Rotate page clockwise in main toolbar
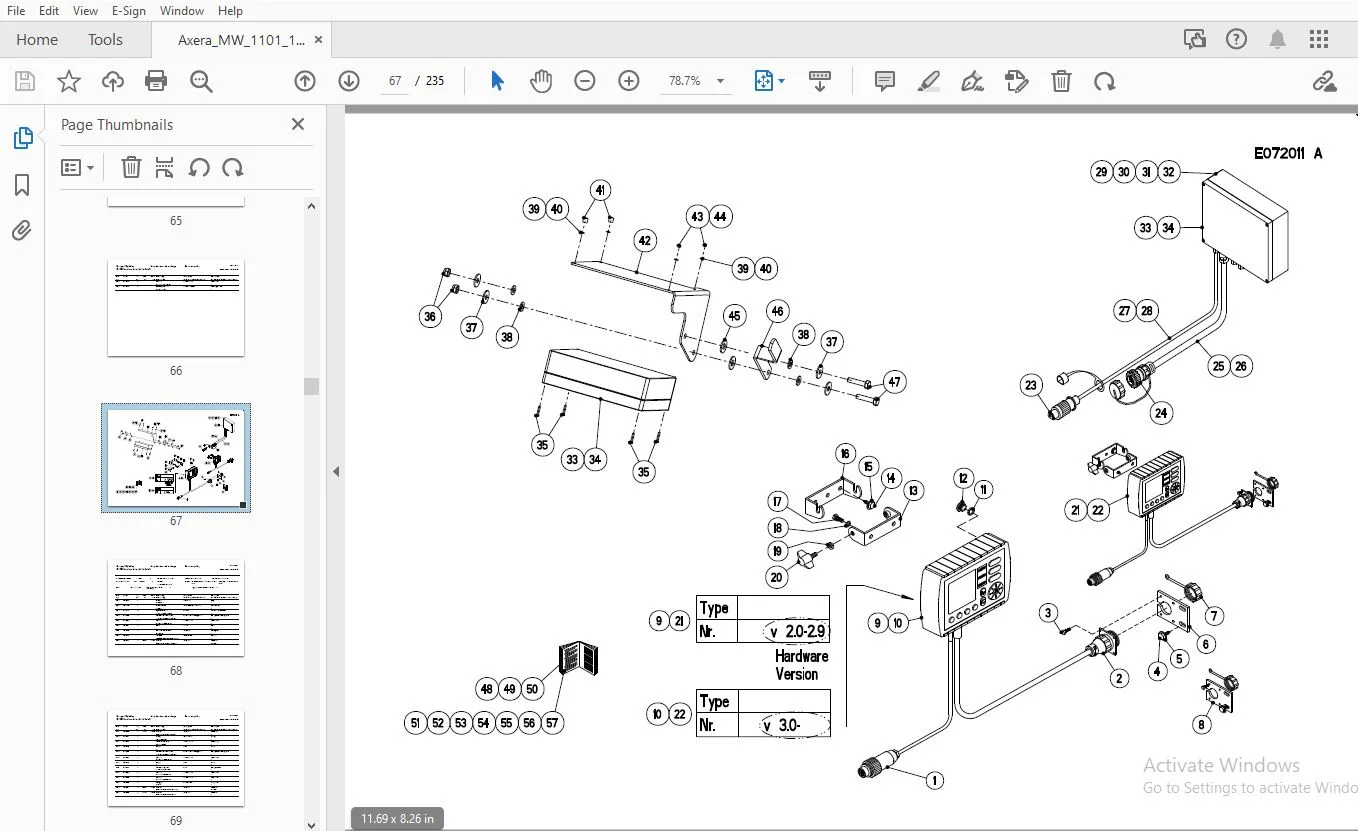The height and width of the screenshot is (831, 1358). (1105, 81)
